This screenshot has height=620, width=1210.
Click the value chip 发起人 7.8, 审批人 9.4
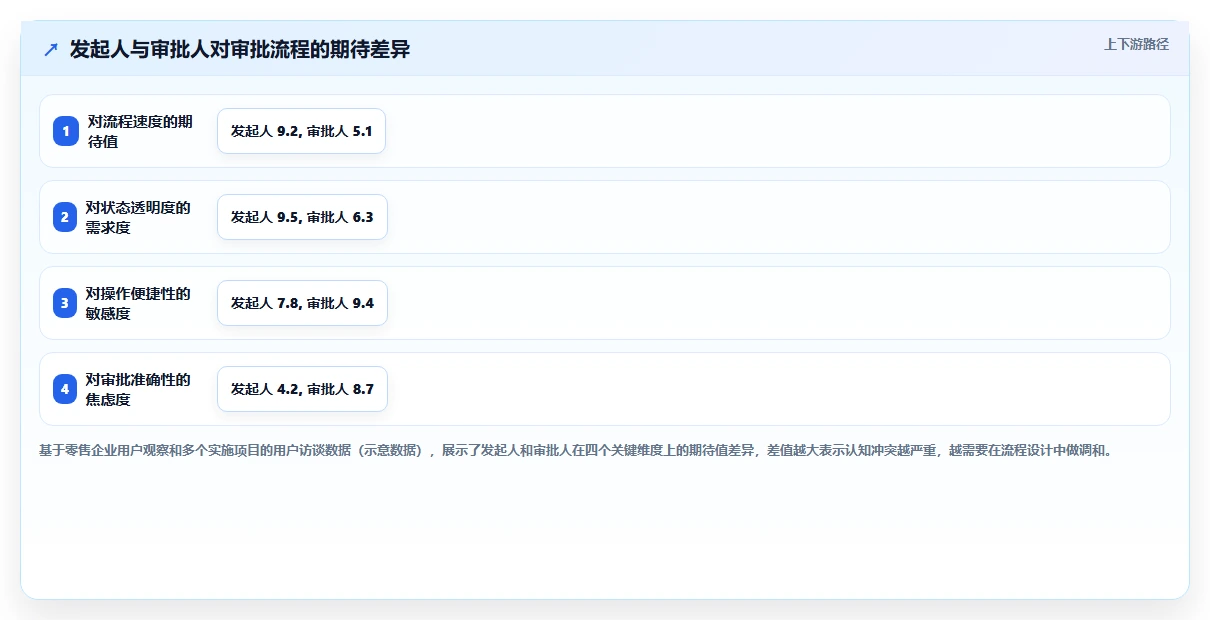point(302,303)
